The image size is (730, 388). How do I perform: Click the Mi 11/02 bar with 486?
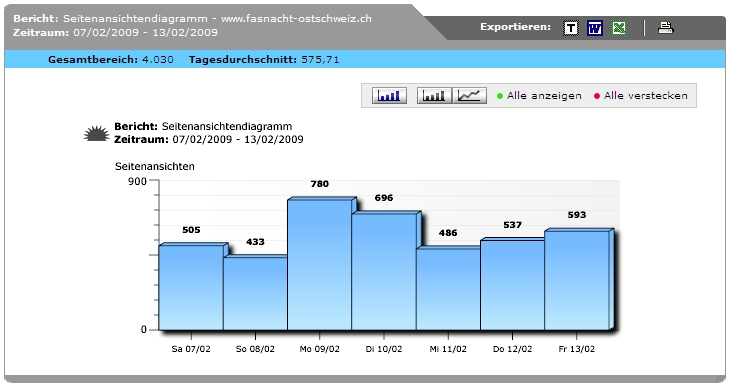coord(448,289)
